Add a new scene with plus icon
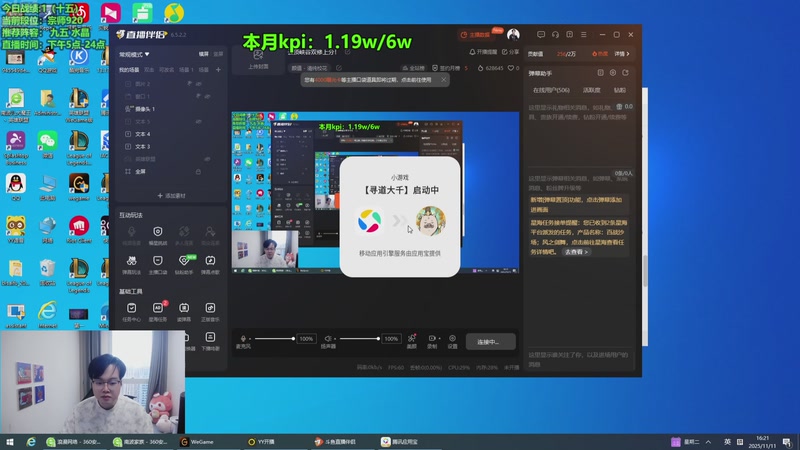800x450 pixels. coord(218,69)
